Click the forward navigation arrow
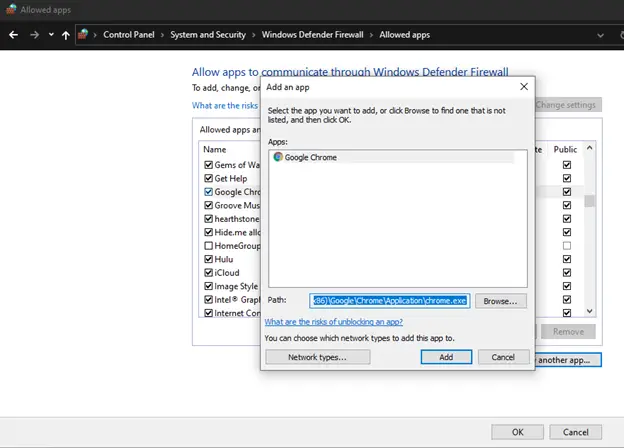Image resolution: width=624 pixels, height=448 pixels. (35, 35)
